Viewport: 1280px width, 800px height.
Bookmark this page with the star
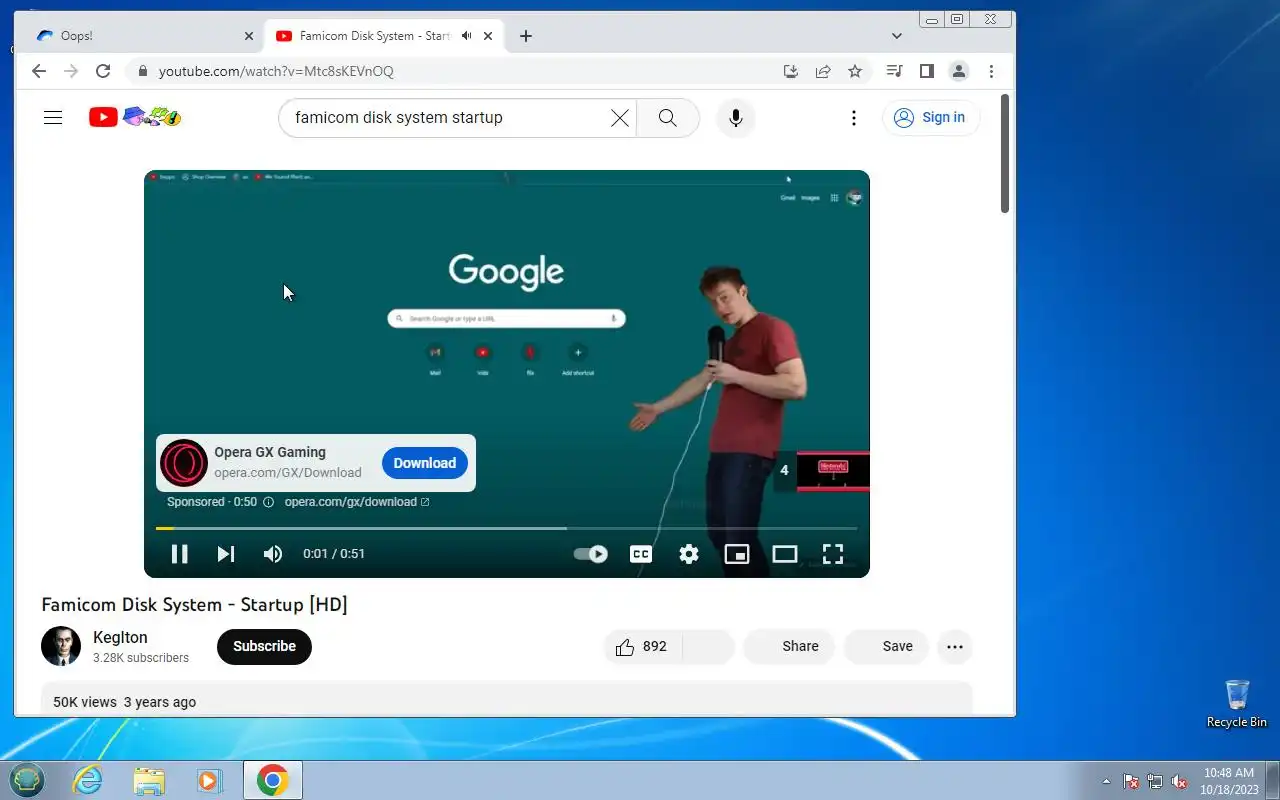pyautogui.click(x=855, y=71)
